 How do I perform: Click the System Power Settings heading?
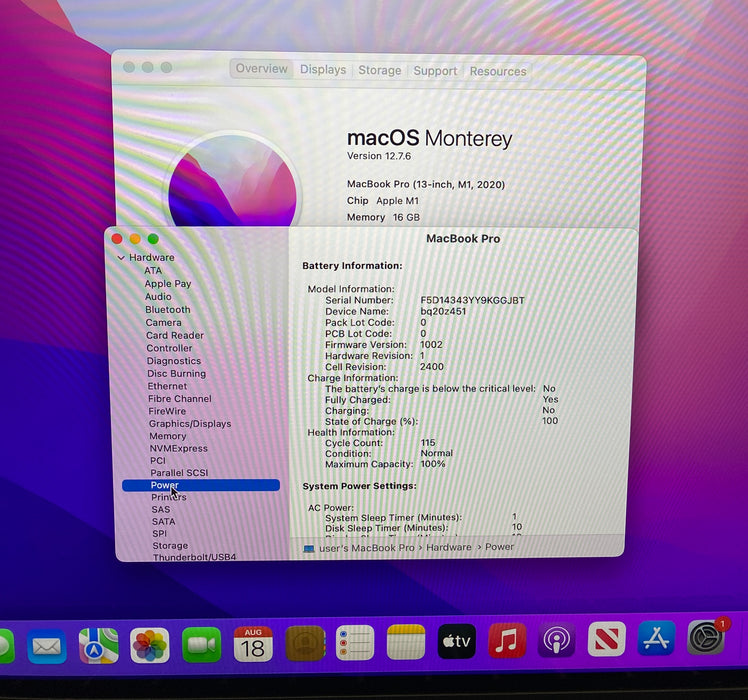tap(360, 486)
